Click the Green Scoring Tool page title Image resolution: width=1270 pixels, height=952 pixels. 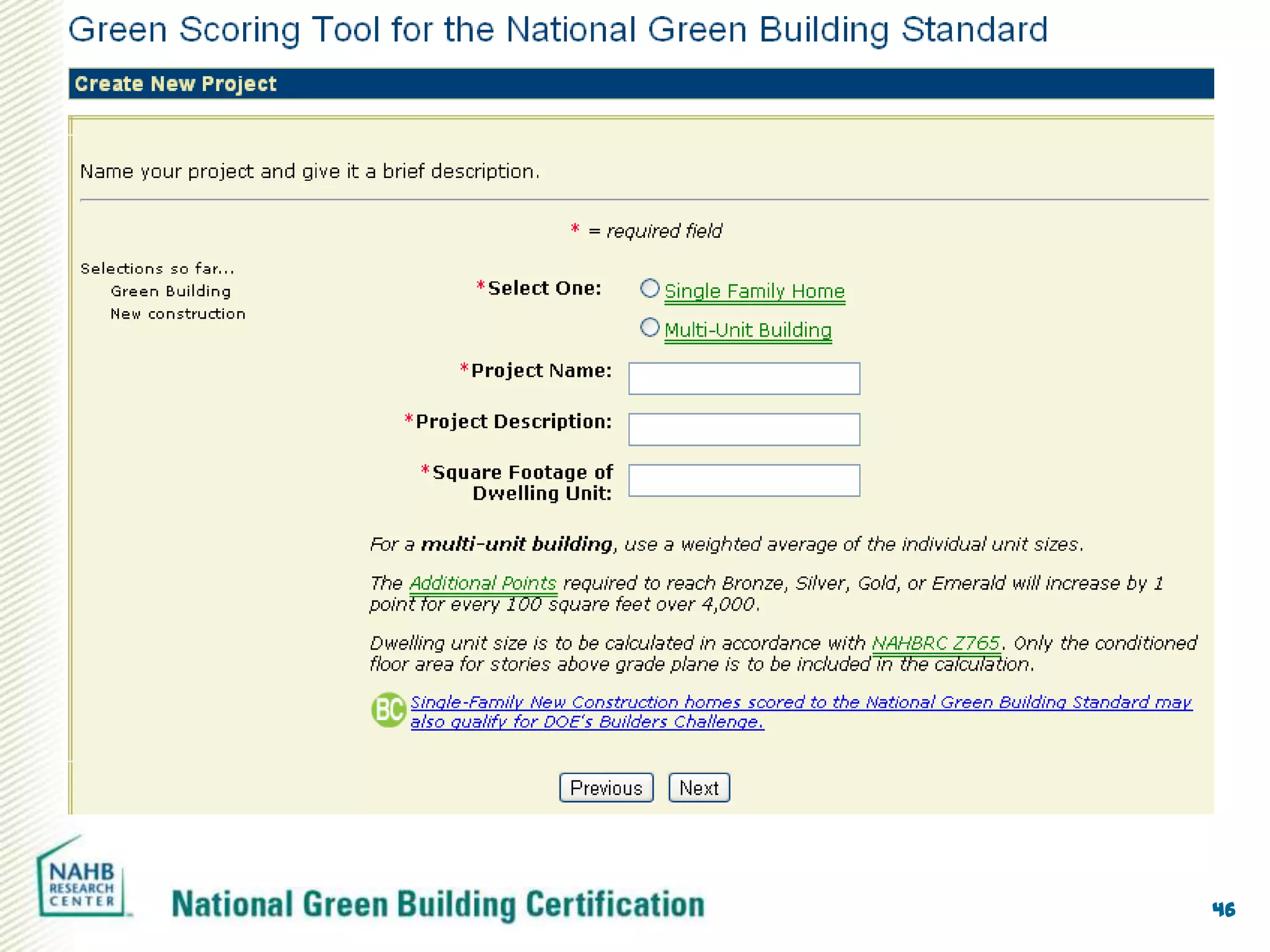pos(557,29)
